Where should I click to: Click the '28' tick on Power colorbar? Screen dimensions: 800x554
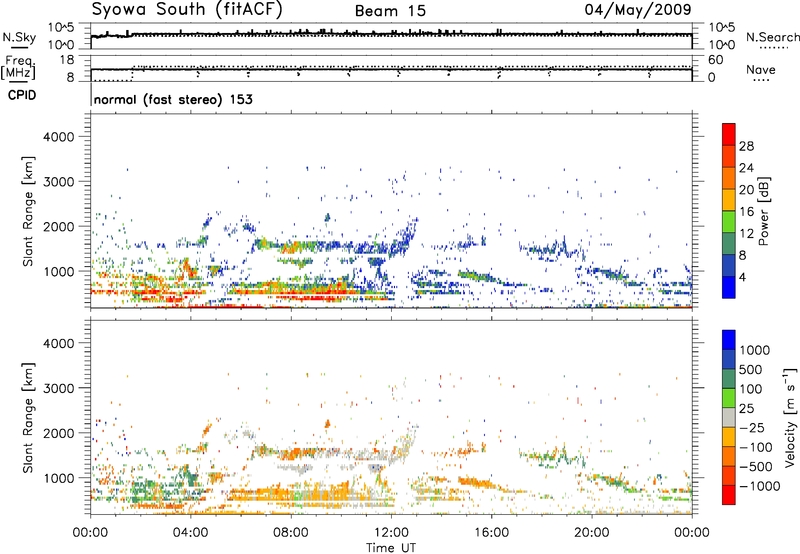pos(746,146)
